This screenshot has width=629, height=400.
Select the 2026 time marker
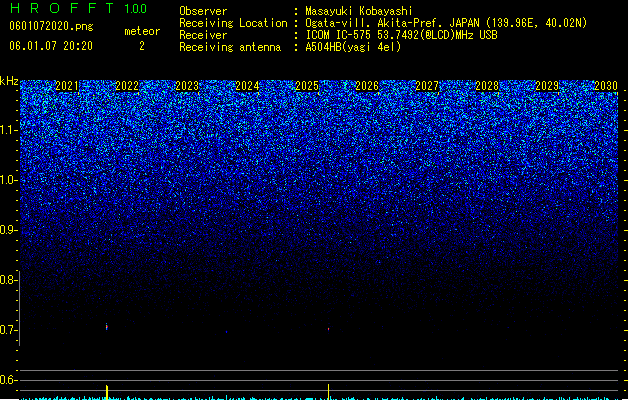pyautogui.click(x=367, y=86)
